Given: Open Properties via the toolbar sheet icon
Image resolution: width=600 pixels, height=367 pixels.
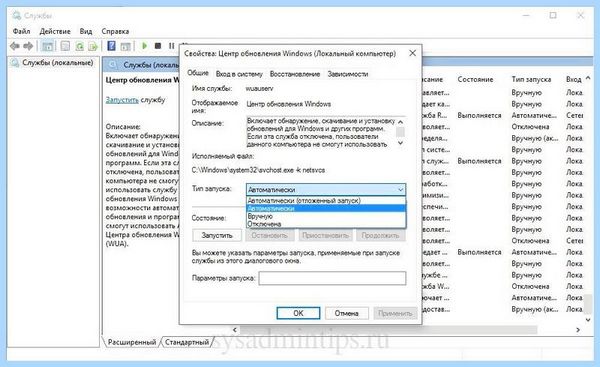Looking at the screenshot, I should 65,46.
